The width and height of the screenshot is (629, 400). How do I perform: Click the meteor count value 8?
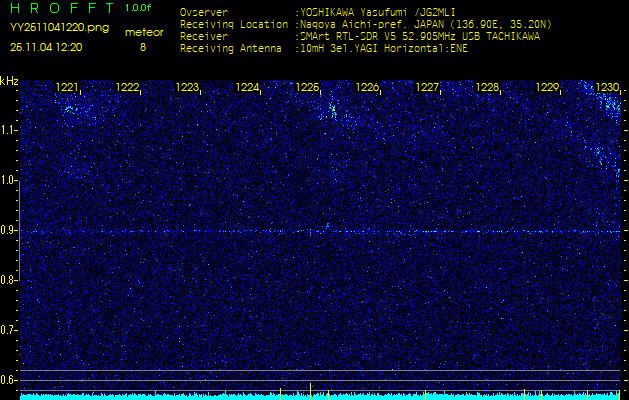[142, 47]
